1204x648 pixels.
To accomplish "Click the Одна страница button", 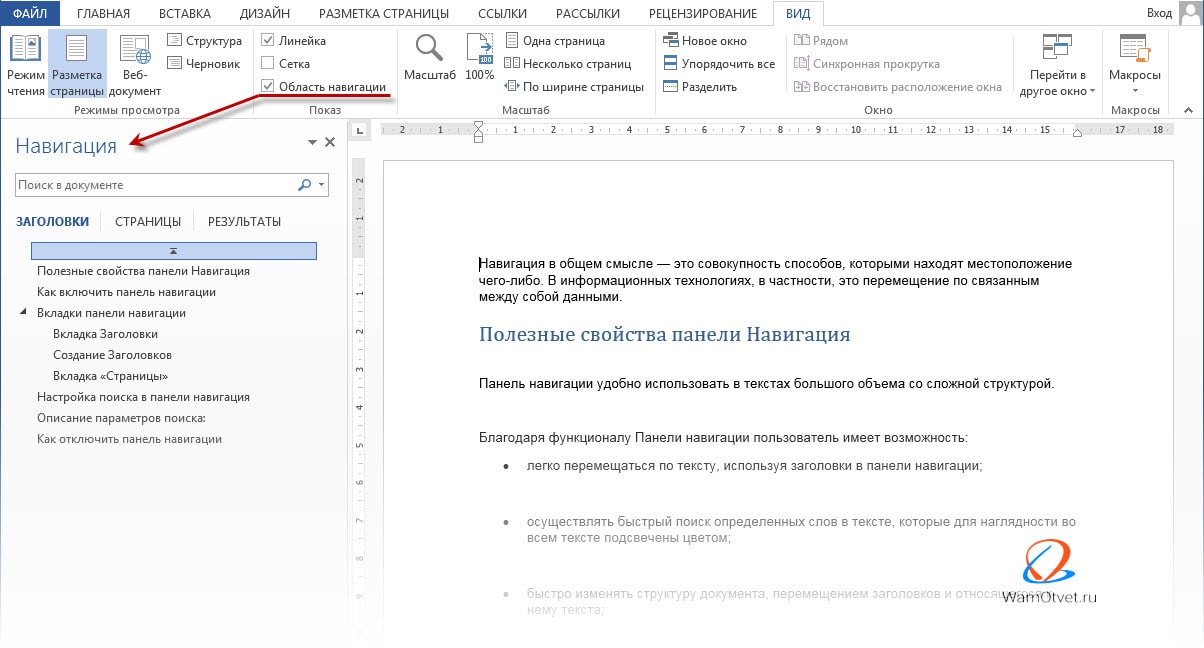I will [555, 41].
